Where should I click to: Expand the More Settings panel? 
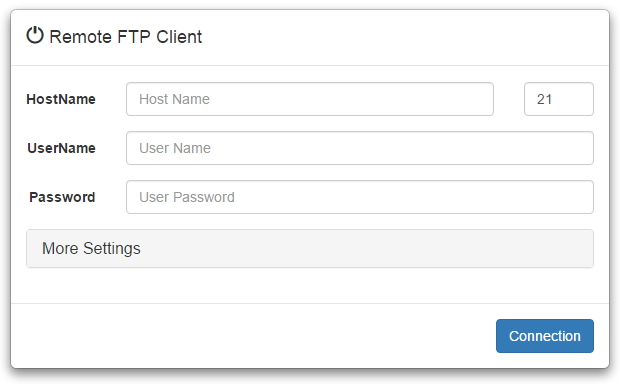pos(310,248)
